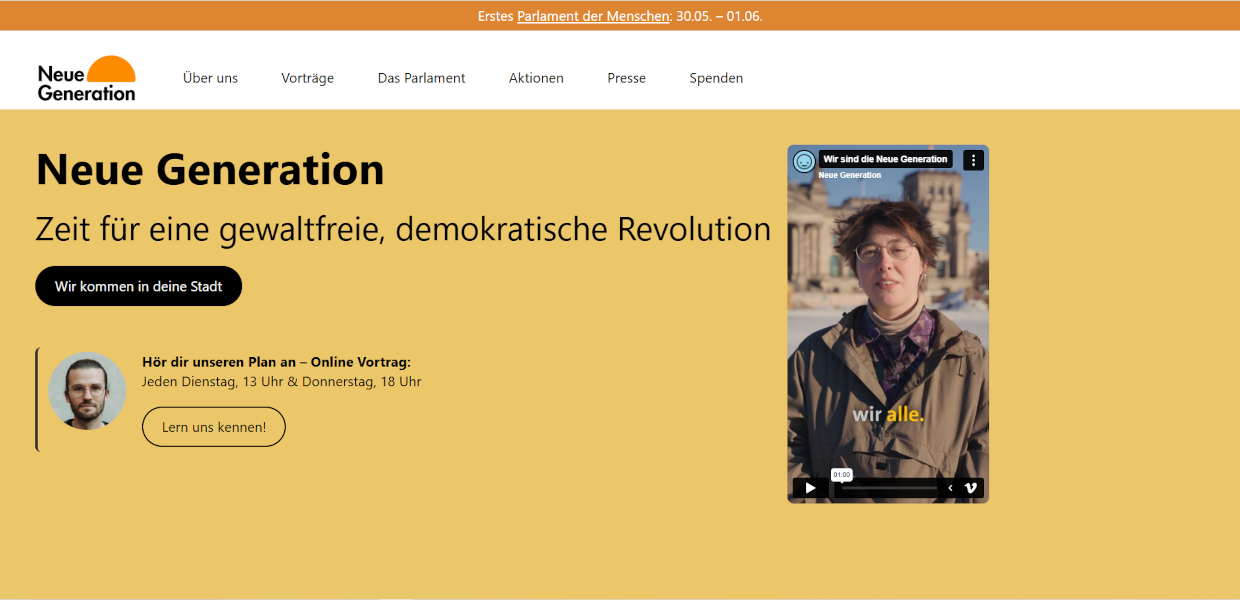This screenshot has width=1240, height=600.
Task: Open the Presse page
Action: coord(626,78)
